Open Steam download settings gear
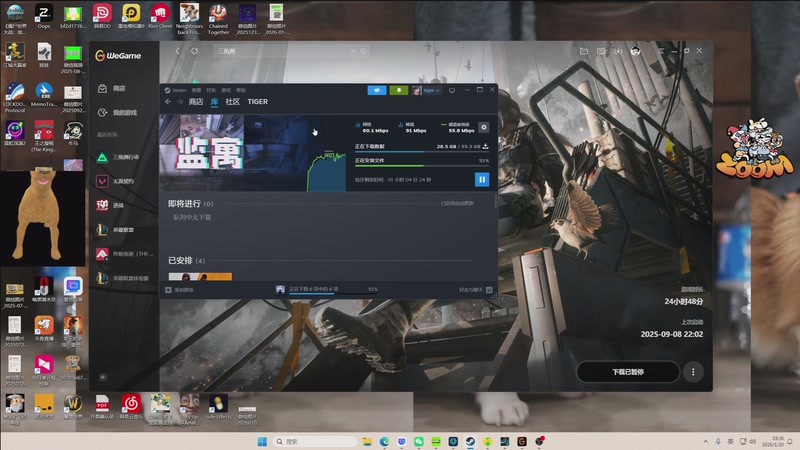This screenshot has height=450, width=800. click(x=484, y=127)
